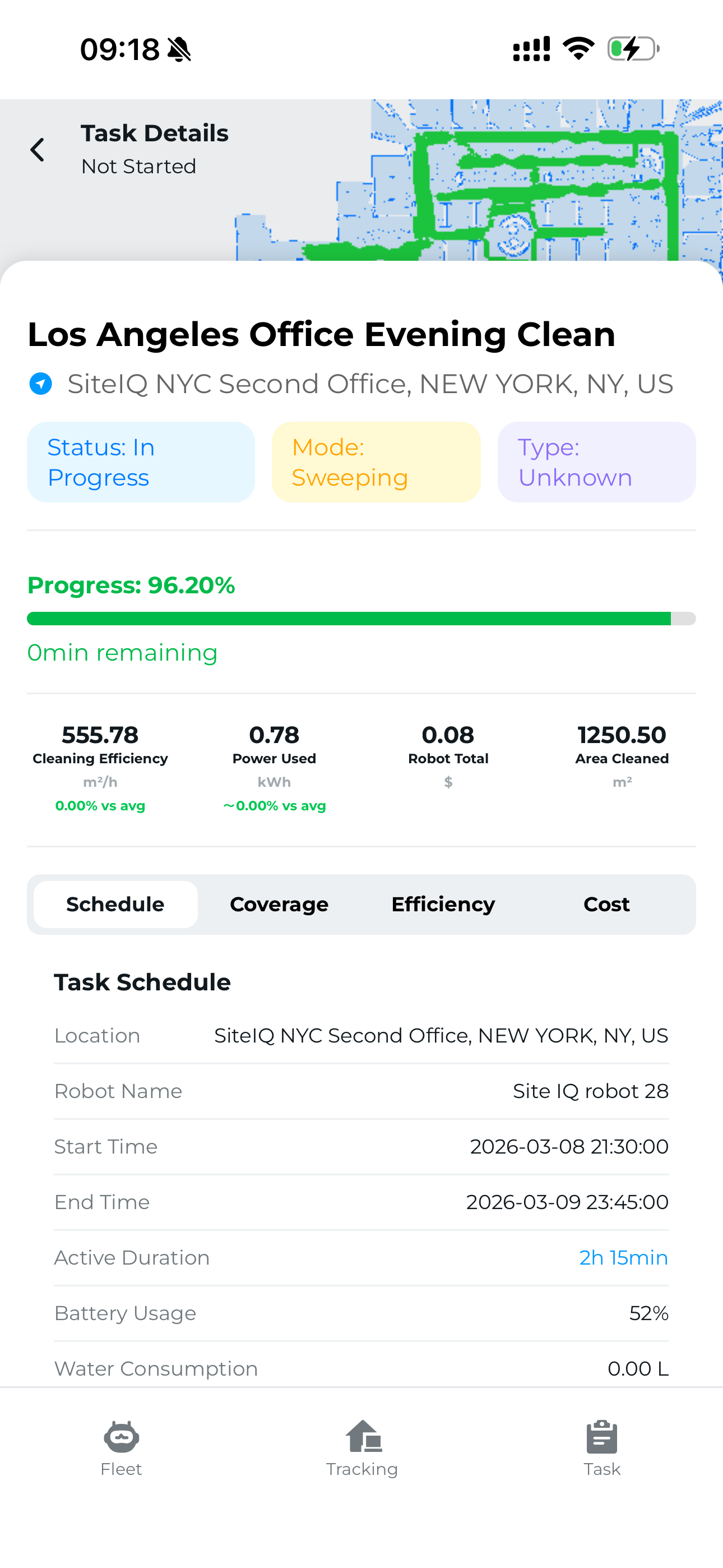Tap 0.00% vs avg under Cleaning Efficiency
Viewport: 723px width, 1568px height.
click(x=100, y=805)
